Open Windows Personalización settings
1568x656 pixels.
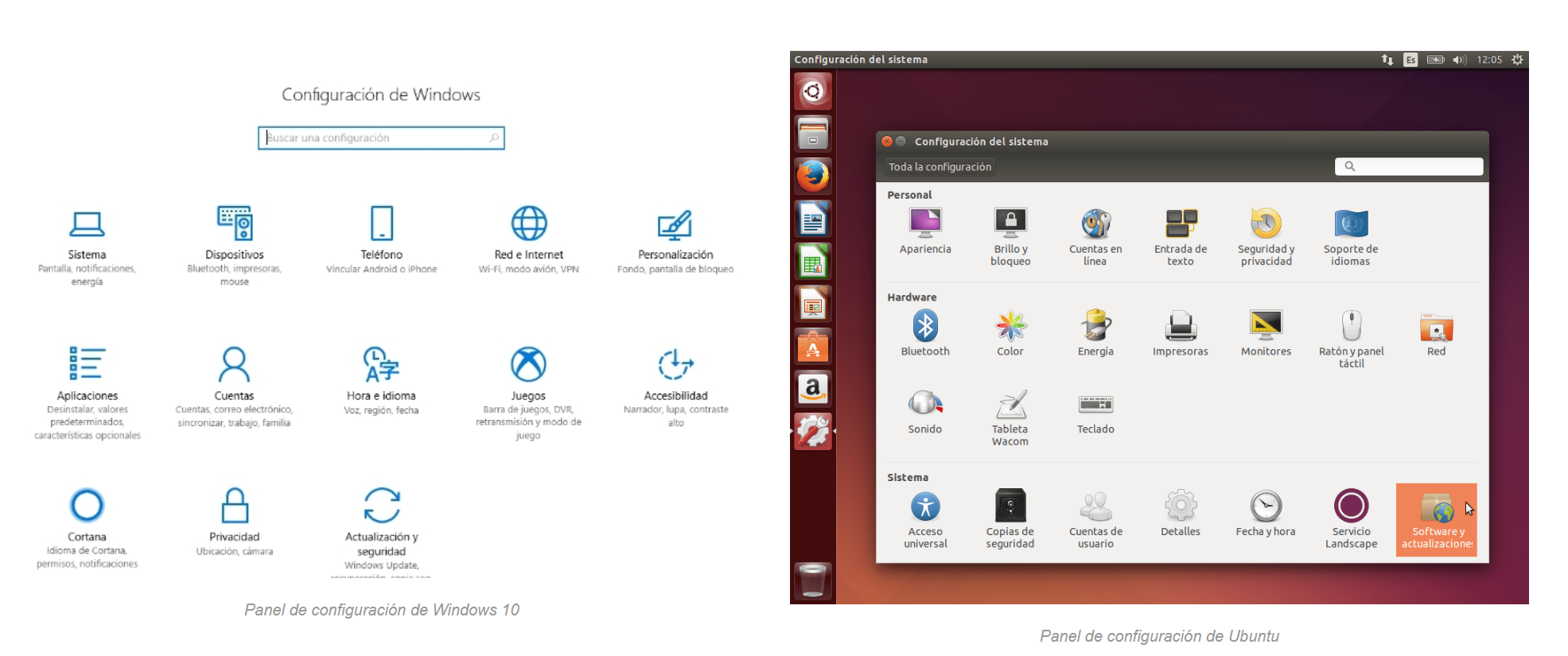click(x=675, y=224)
